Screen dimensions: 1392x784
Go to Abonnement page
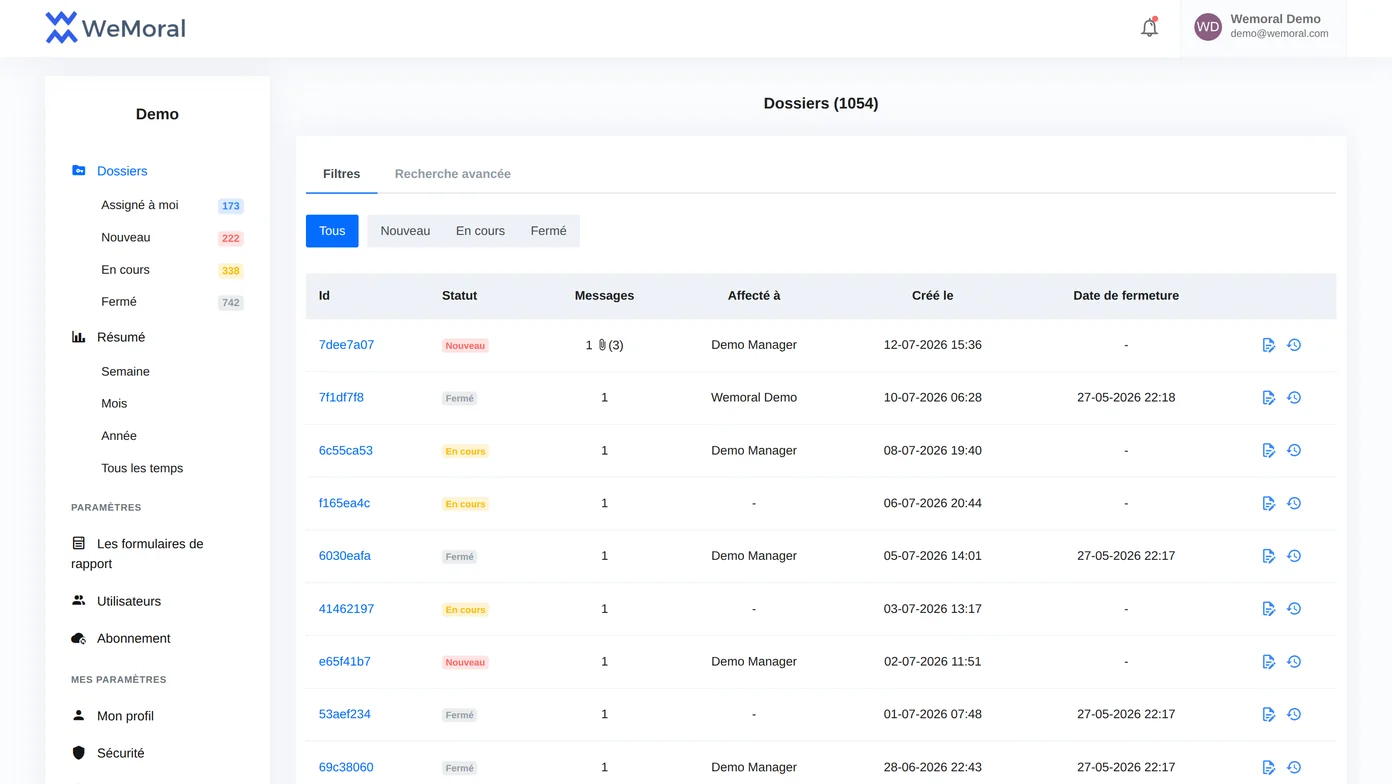(x=133, y=638)
